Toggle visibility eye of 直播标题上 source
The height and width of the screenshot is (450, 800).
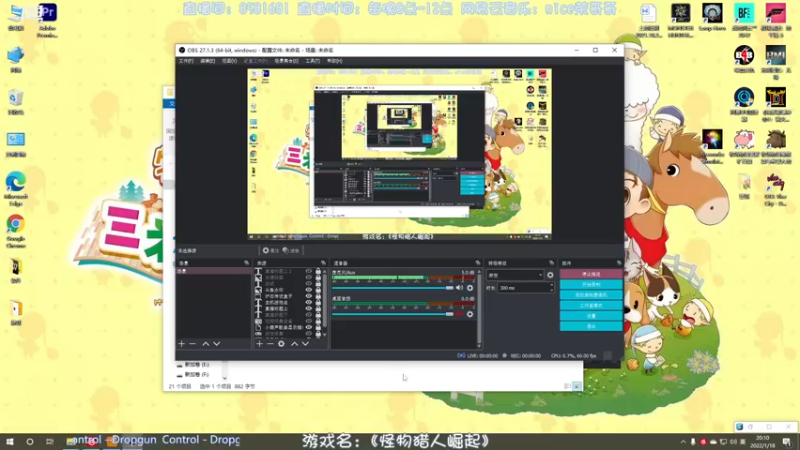point(309,309)
